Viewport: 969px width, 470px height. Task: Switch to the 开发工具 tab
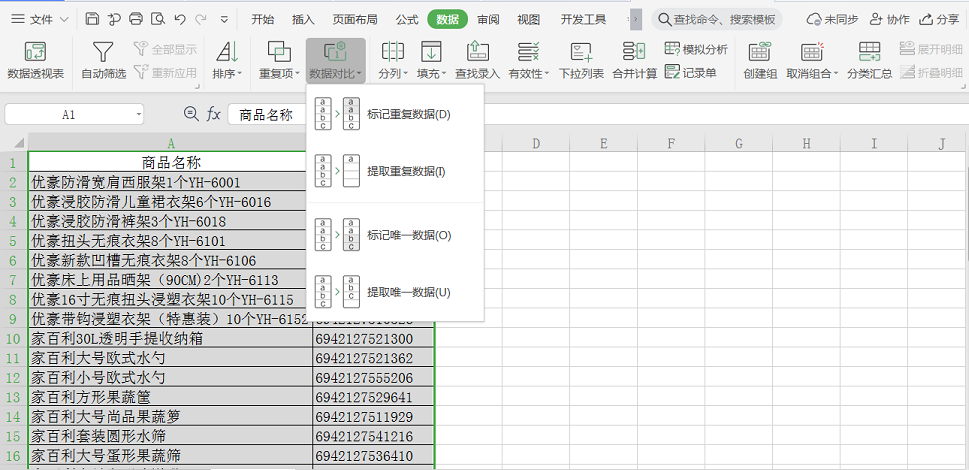point(583,19)
